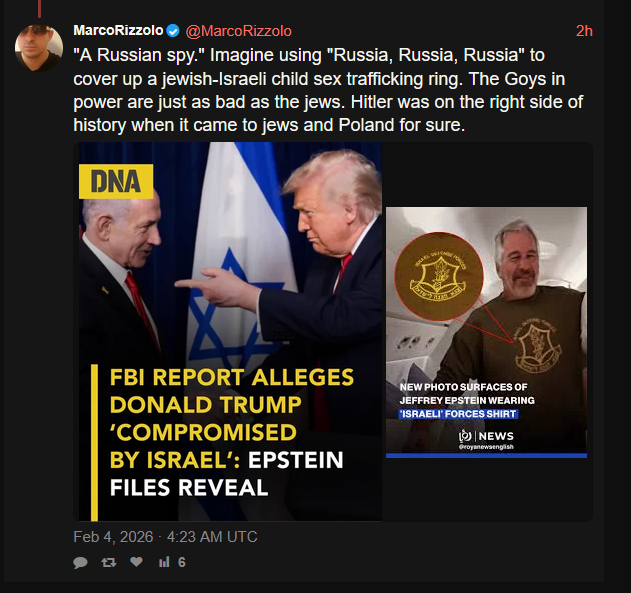Open the Feb 4, 2026 date permalink
The width and height of the screenshot is (631, 593).
point(165,537)
